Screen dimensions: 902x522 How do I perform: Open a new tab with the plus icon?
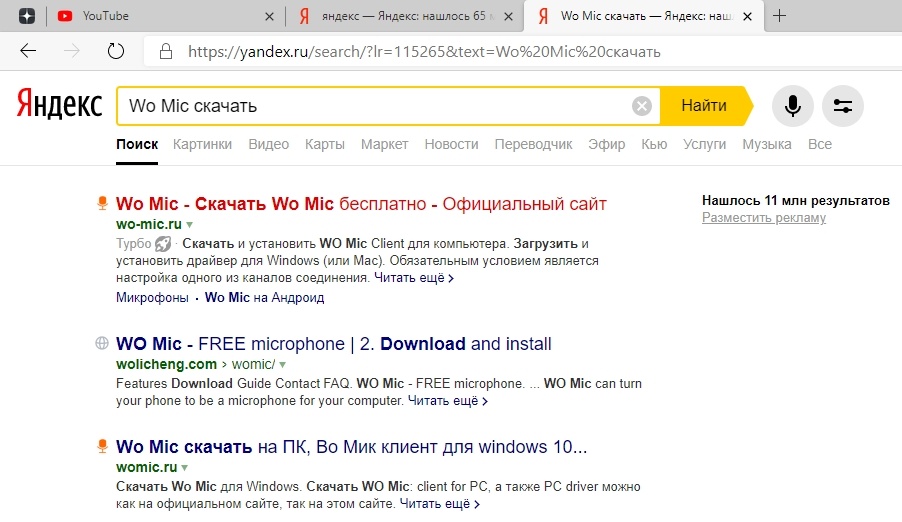tap(779, 16)
